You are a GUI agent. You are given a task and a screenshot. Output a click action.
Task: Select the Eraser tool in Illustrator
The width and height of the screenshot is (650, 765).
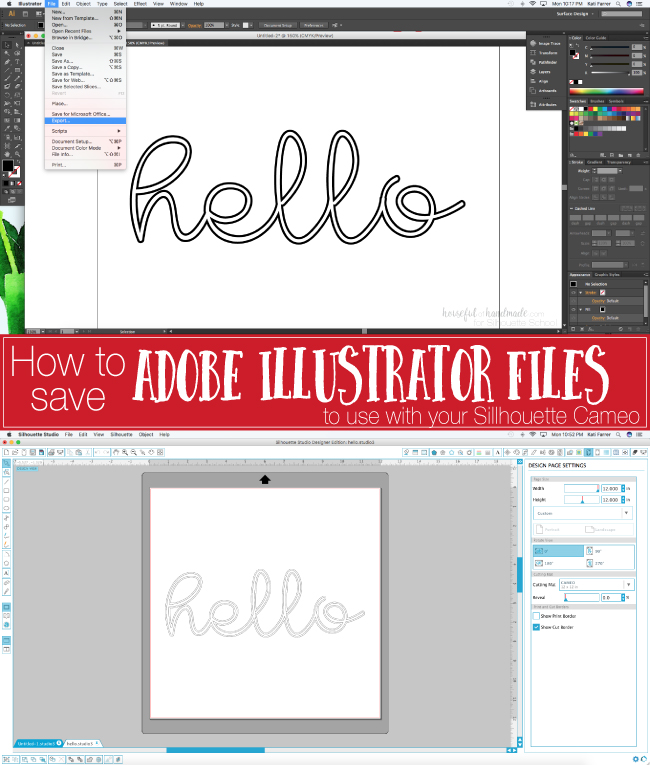17,86
